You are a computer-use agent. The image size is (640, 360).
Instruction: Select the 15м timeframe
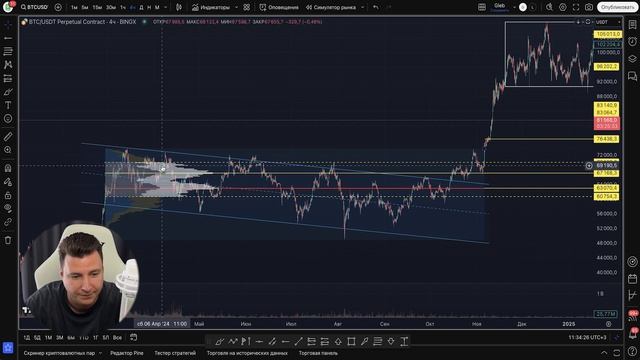(97, 7)
